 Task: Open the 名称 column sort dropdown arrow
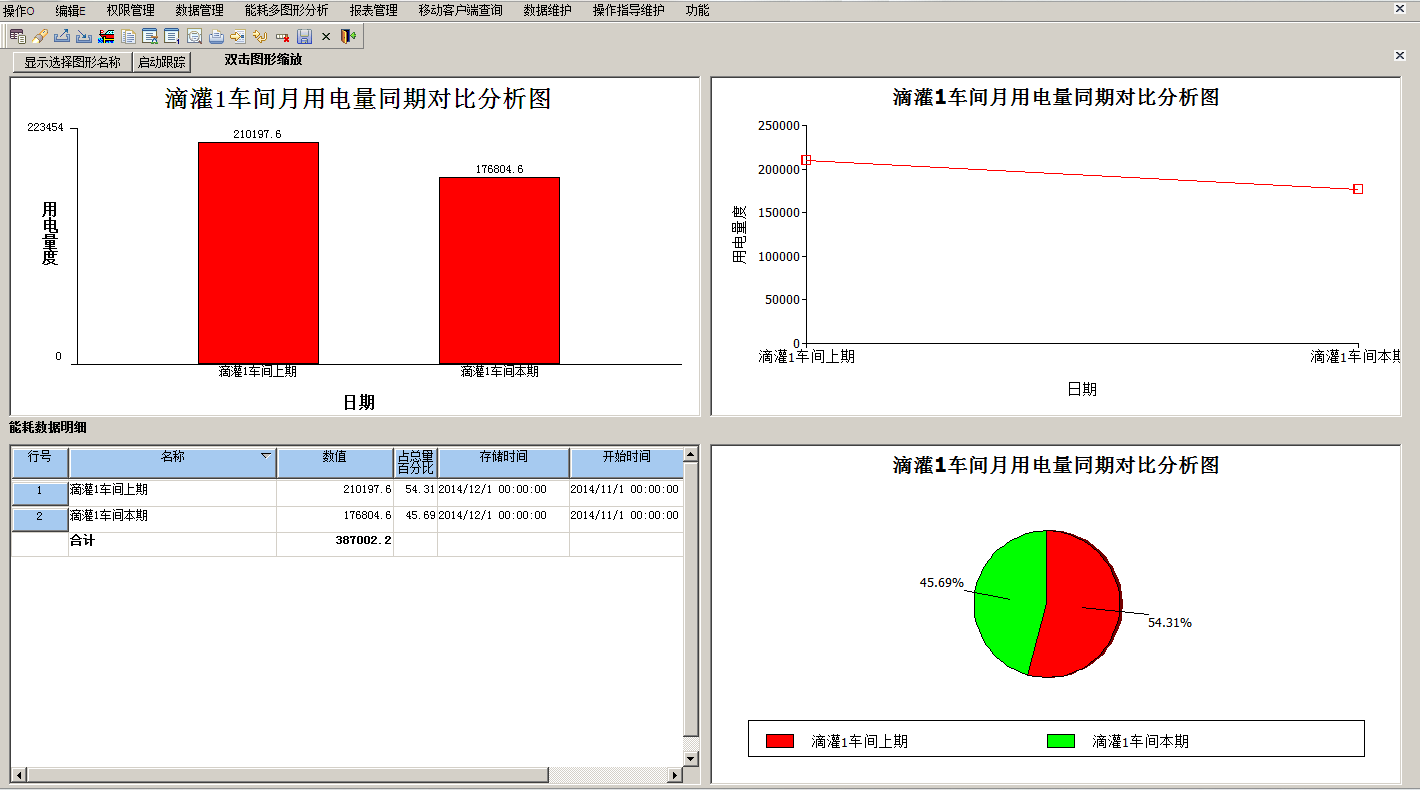click(x=266, y=456)
